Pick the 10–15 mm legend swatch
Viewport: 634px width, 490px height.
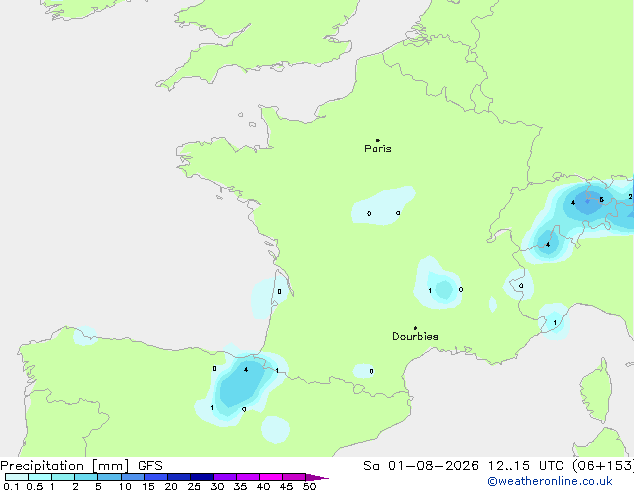click(133, 477)
